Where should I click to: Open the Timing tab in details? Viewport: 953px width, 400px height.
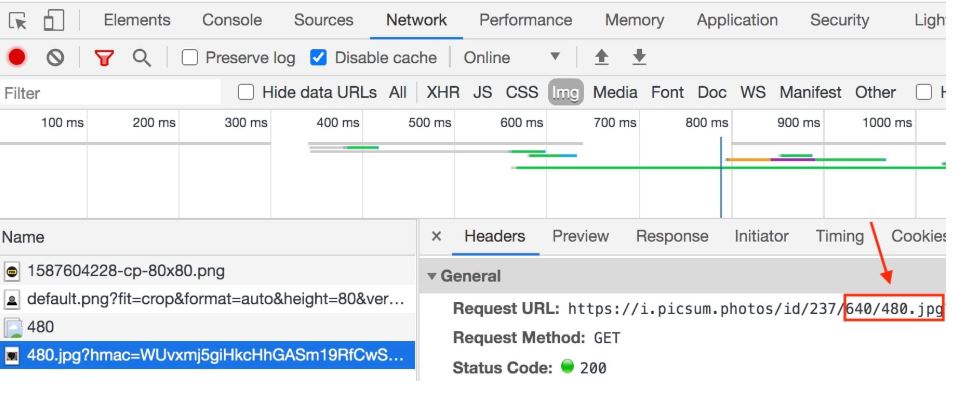(839, 236)
